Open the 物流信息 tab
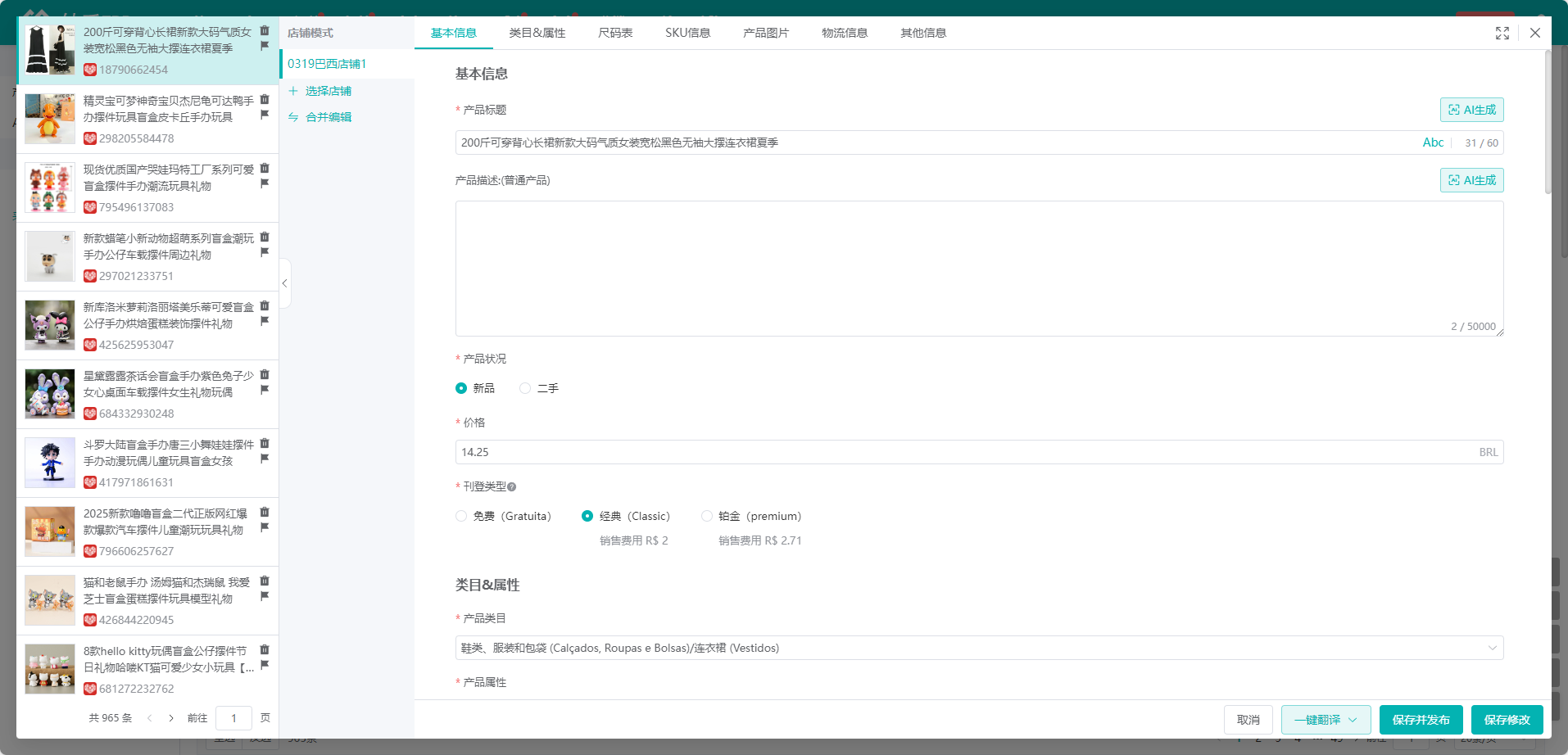 (845, 33)
